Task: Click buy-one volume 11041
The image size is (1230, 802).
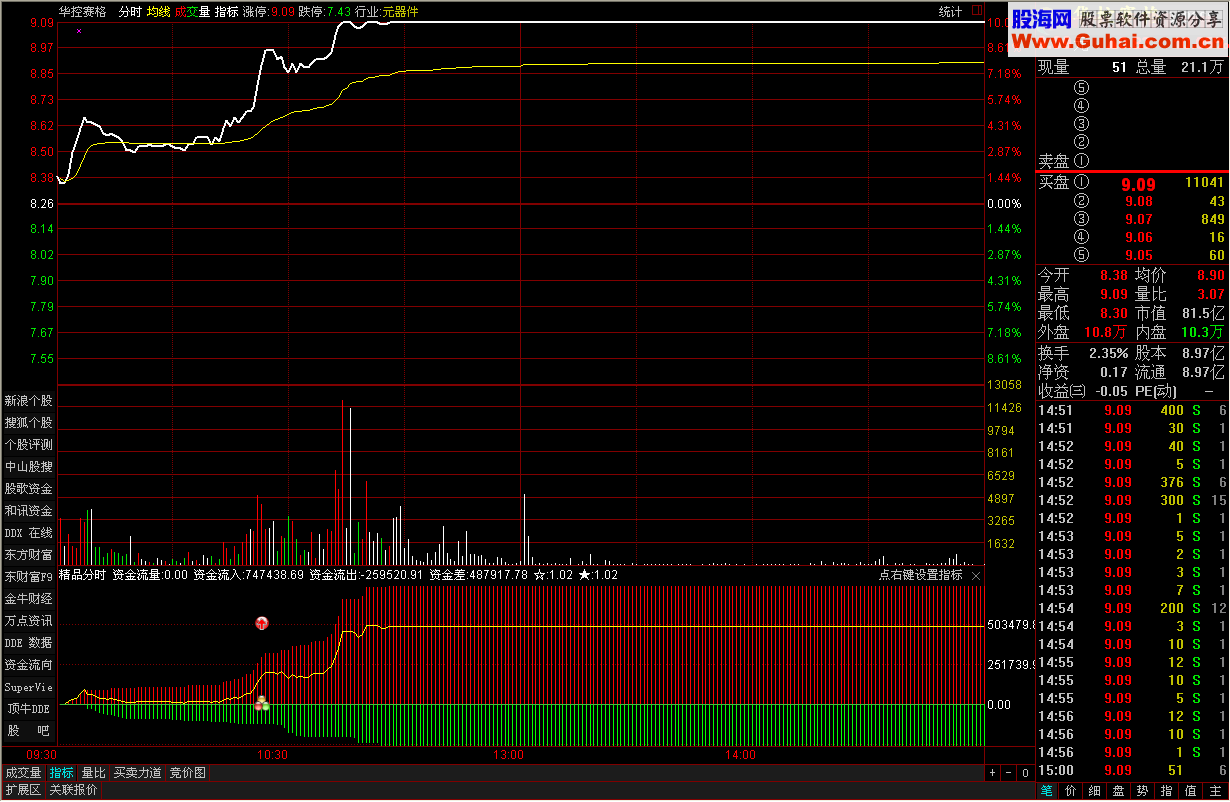Action: [x=1204, y=183]
